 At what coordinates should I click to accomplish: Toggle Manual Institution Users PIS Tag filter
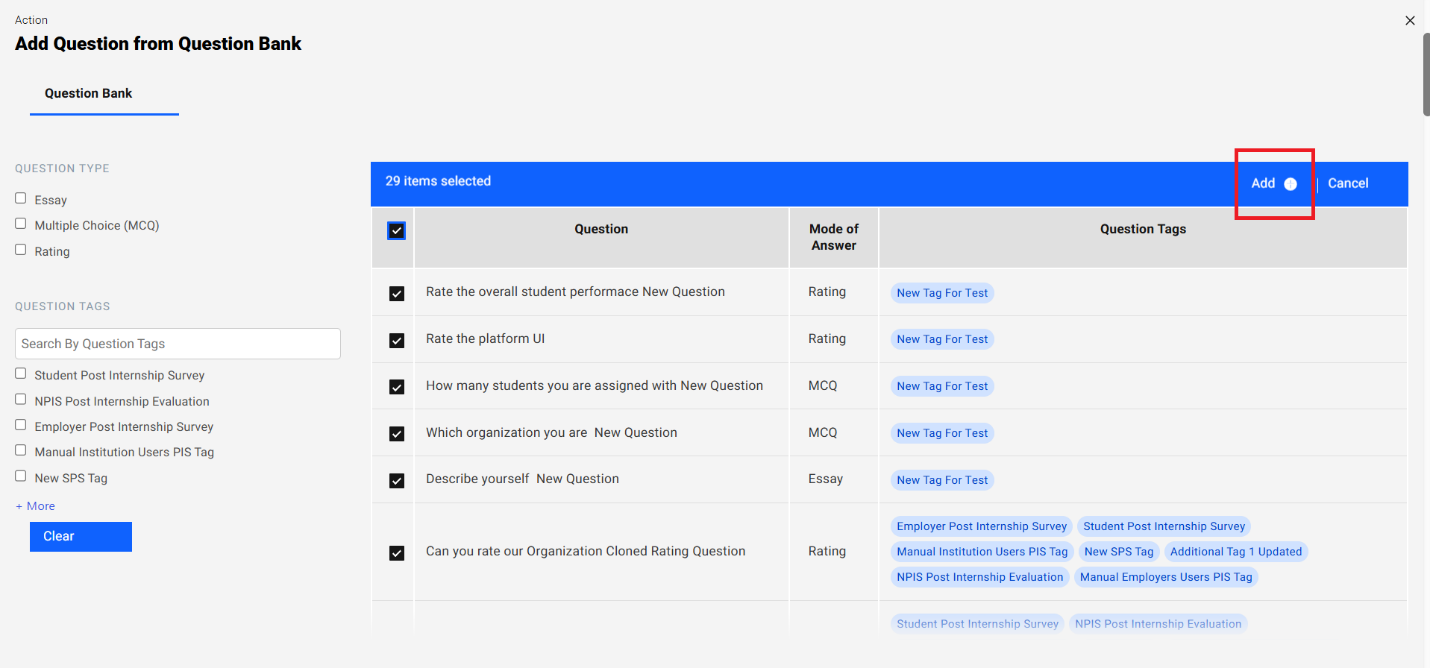pos(21,451)
